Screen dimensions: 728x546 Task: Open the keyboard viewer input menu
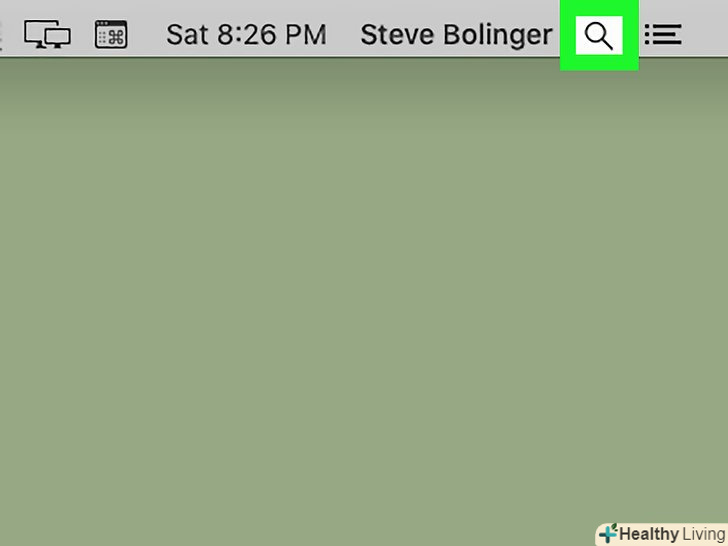point(111,34)
